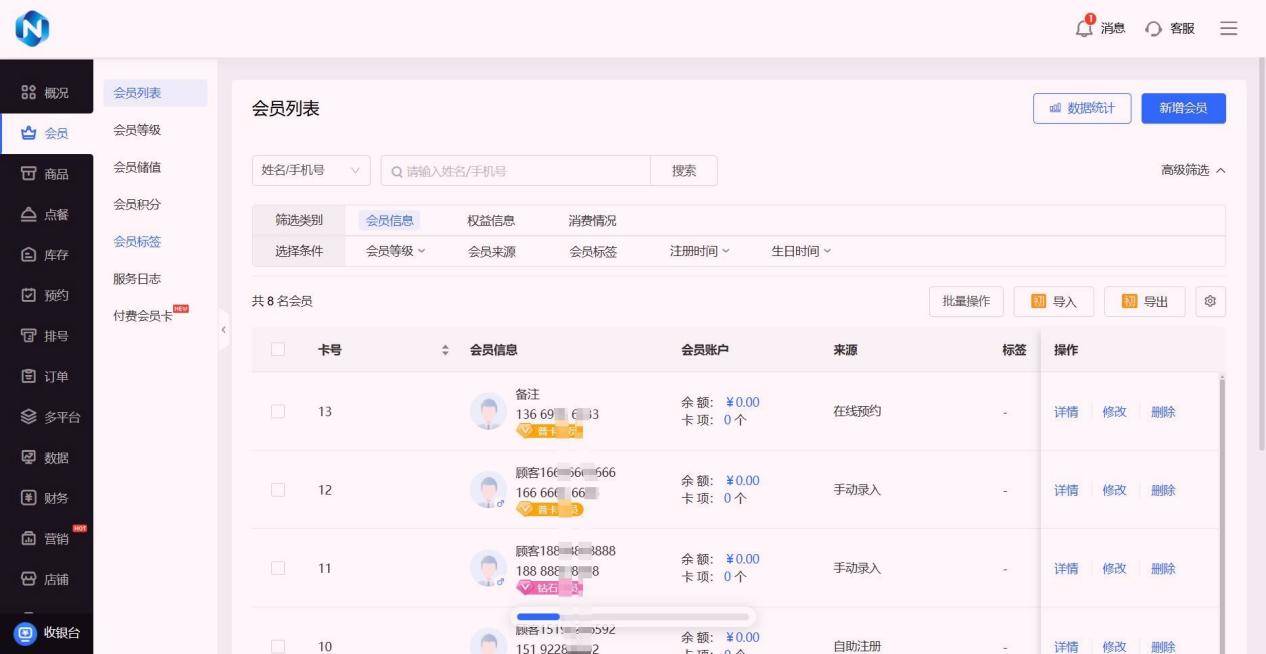Collapse the 高级筛选 advanced filter
1266x654 pixels.
click(1192, 171)
